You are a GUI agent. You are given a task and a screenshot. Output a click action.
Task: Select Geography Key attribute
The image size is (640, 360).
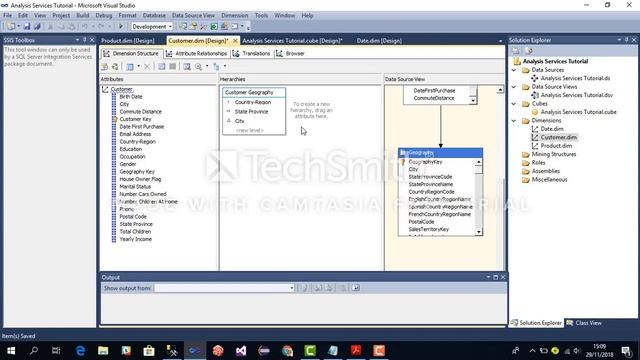pos(137,172)
